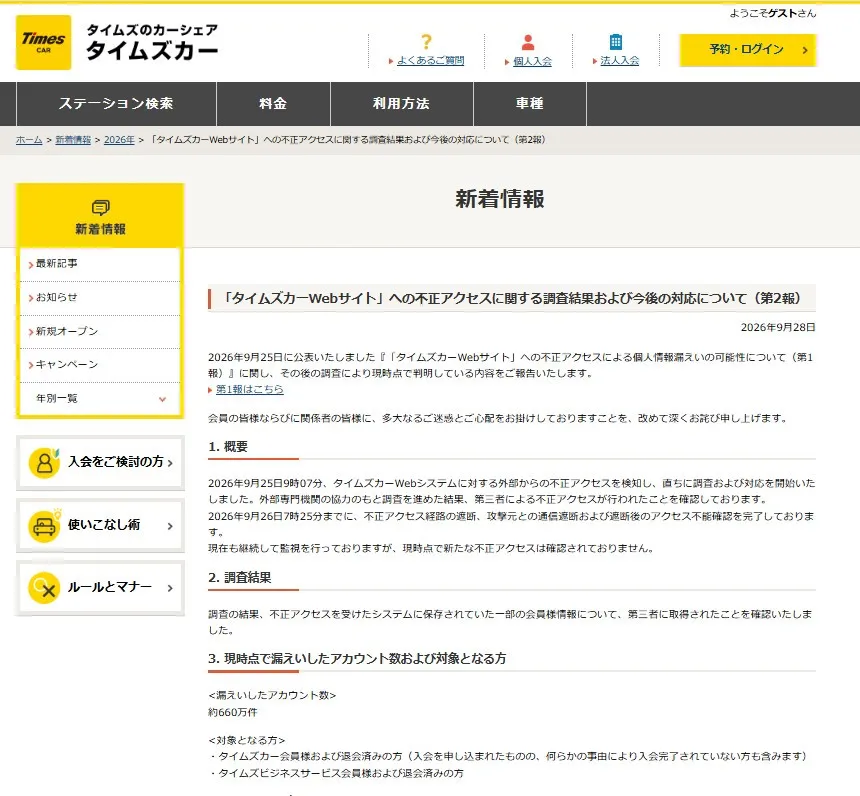Select お知らせ in sidebar
Image resolution: width=860 pixels, height=796 pixels.
tap(100, 298)
